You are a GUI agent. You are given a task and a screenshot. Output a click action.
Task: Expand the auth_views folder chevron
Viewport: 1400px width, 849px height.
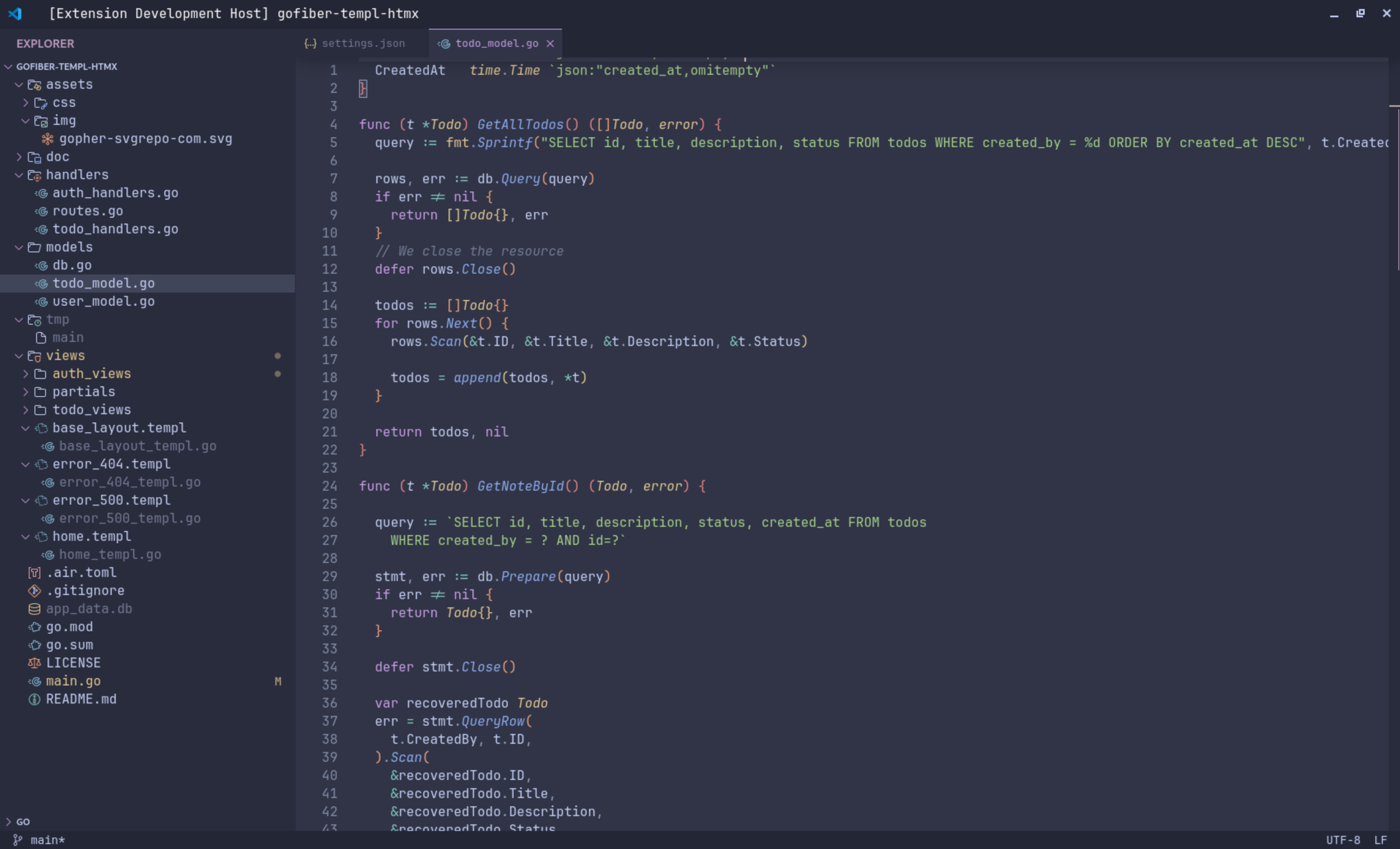[25, 374]
